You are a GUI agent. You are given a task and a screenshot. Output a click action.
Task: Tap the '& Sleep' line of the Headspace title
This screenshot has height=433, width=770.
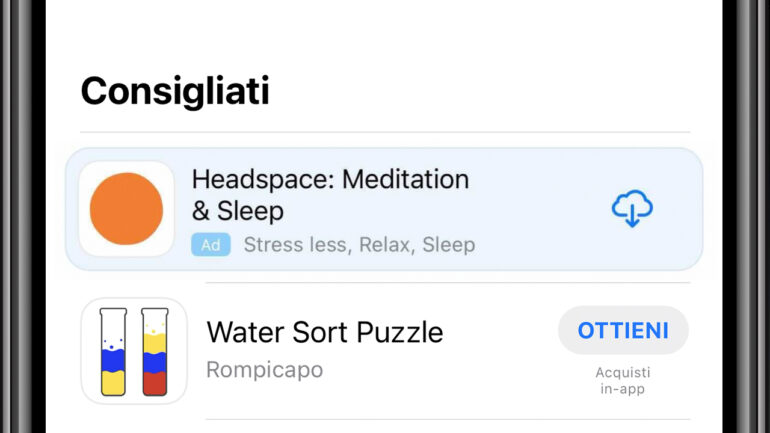coord(238,211)
